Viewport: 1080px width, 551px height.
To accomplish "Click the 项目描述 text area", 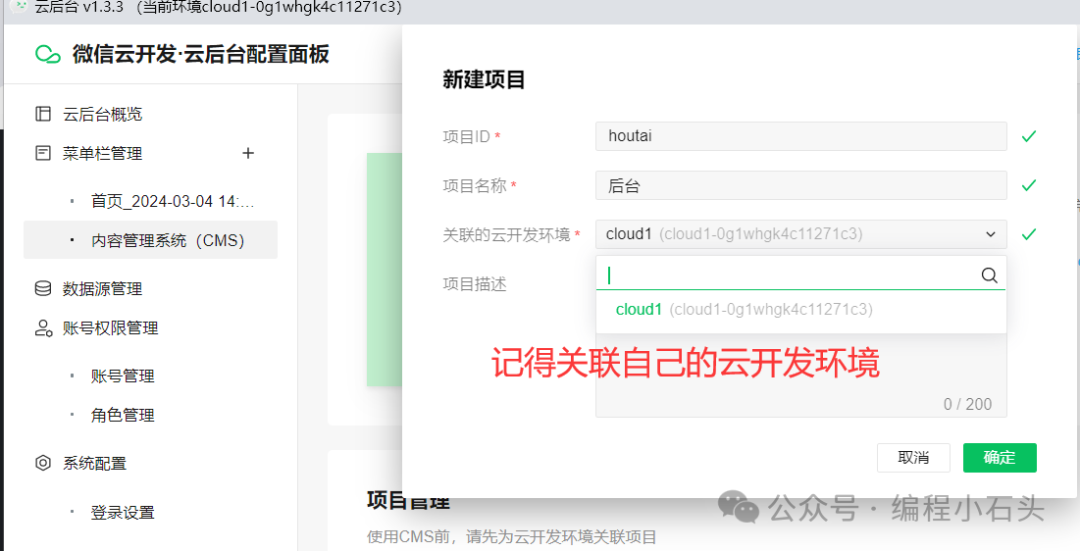I will click(801, 375).
